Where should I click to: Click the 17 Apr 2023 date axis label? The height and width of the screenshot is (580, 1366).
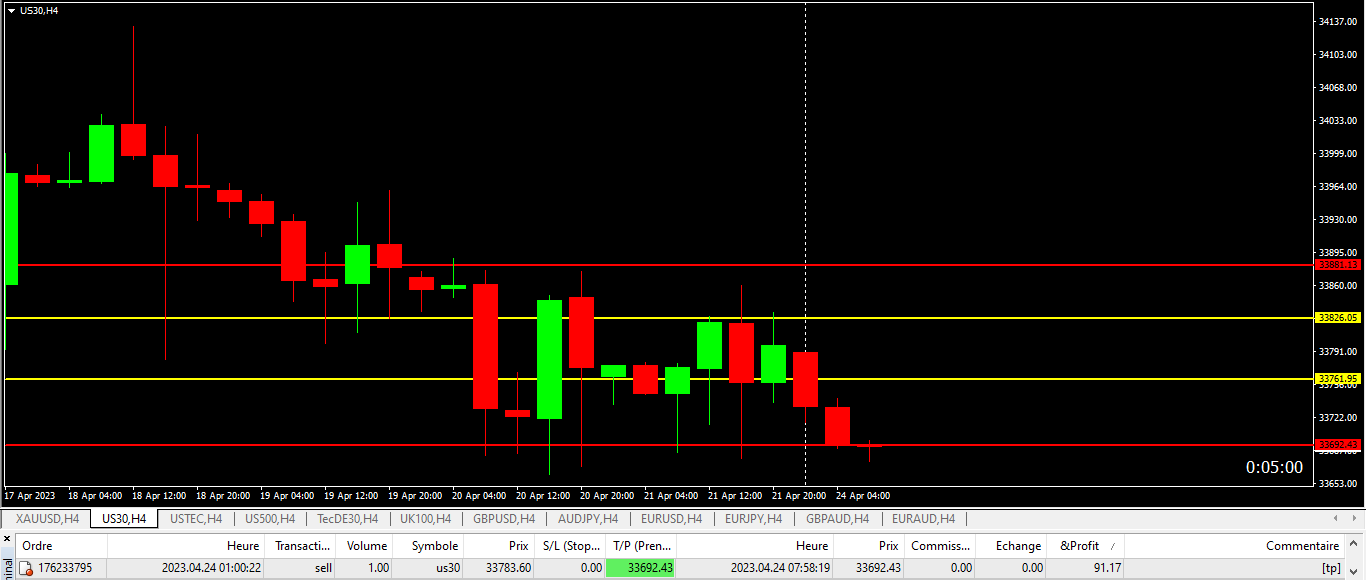[x=30, y=495]
